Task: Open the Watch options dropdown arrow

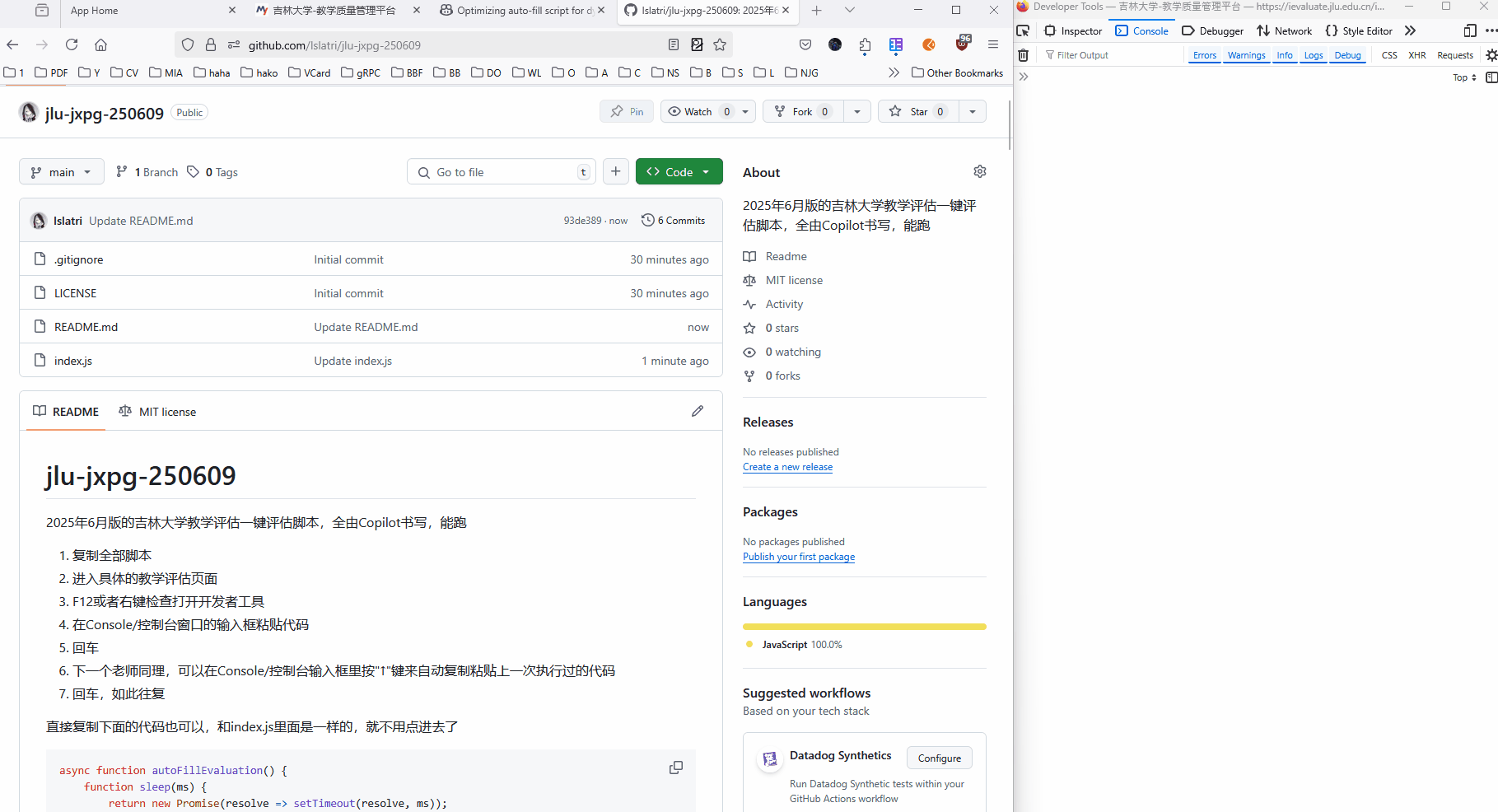Action: pos(744,111)
